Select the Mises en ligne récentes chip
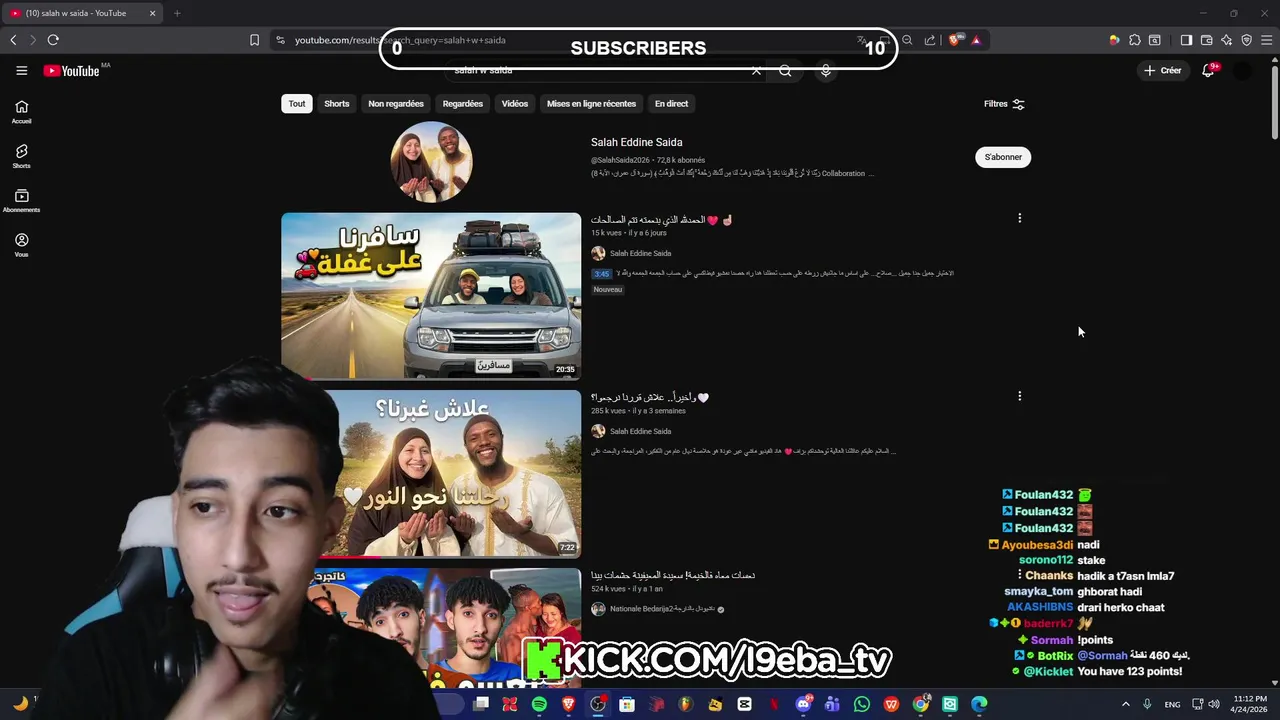The height and width of the screenshot is (720, 1280). [x=591, y=104]
